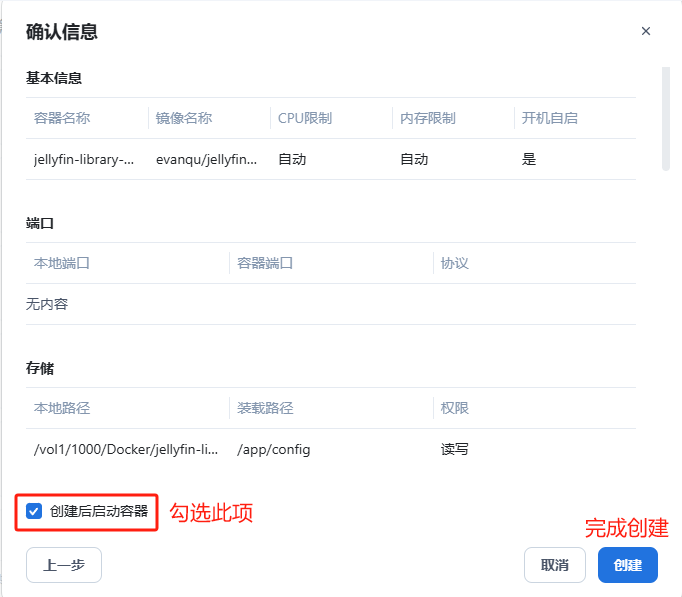The height and width of the screenshot is (597, 682).
Task: Click the 存储 section heading
Action: [40, 368]
